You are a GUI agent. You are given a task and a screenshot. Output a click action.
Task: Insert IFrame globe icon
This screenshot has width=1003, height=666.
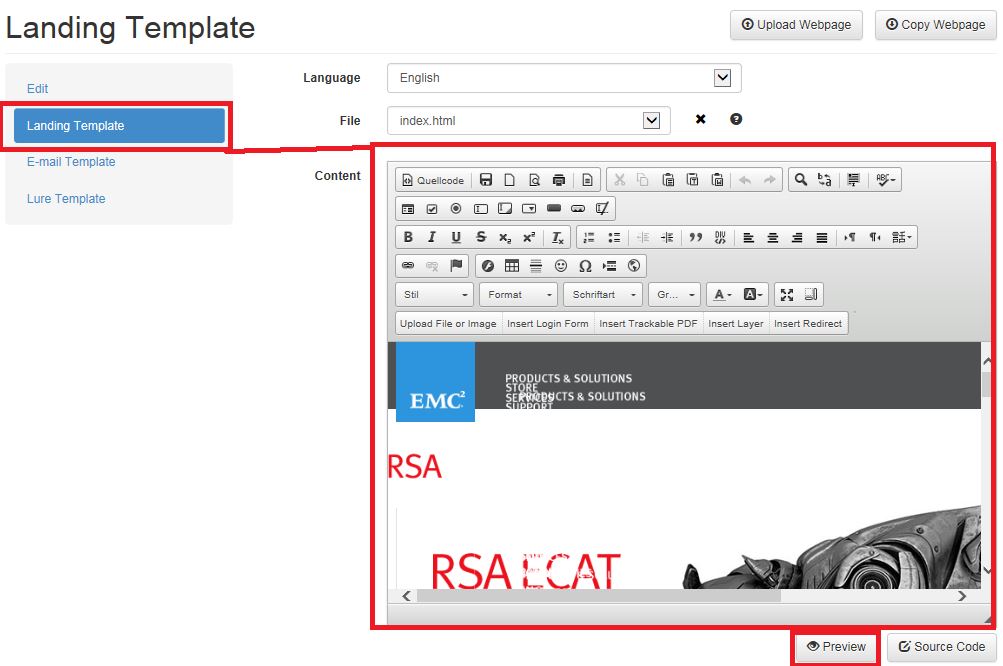pyautogui.click(x=634, y=266)
